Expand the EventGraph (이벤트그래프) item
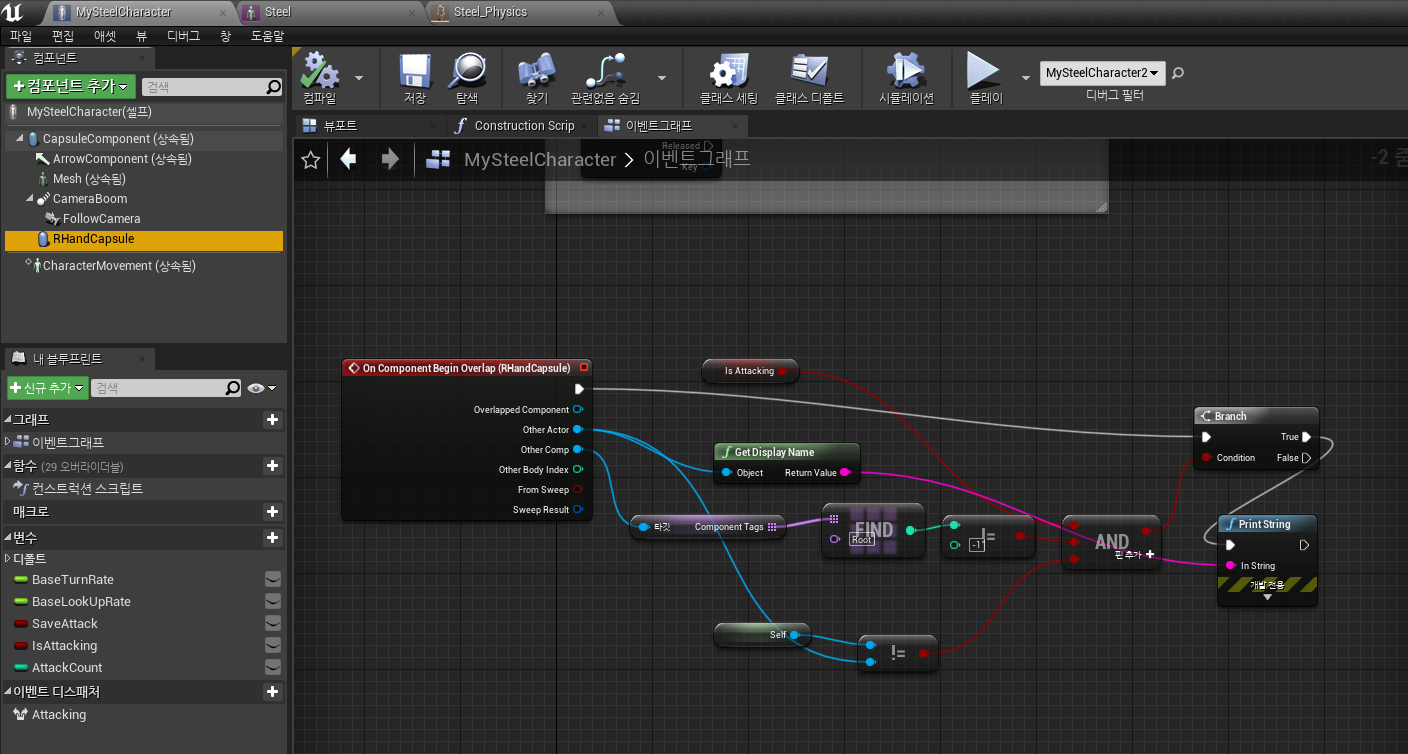 click(8, 442)
